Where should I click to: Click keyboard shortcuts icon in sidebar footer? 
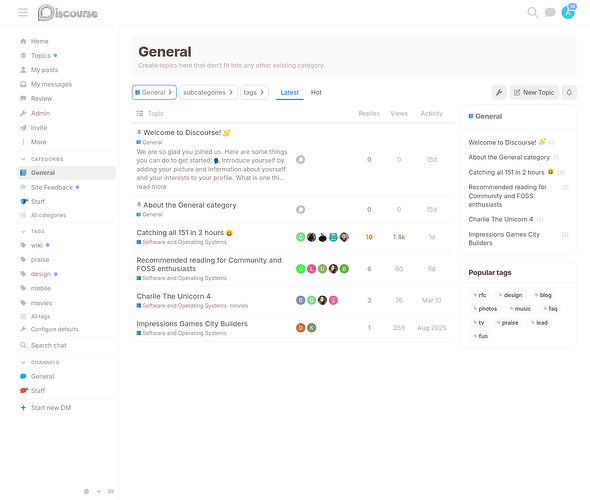(x=111, y=492)
